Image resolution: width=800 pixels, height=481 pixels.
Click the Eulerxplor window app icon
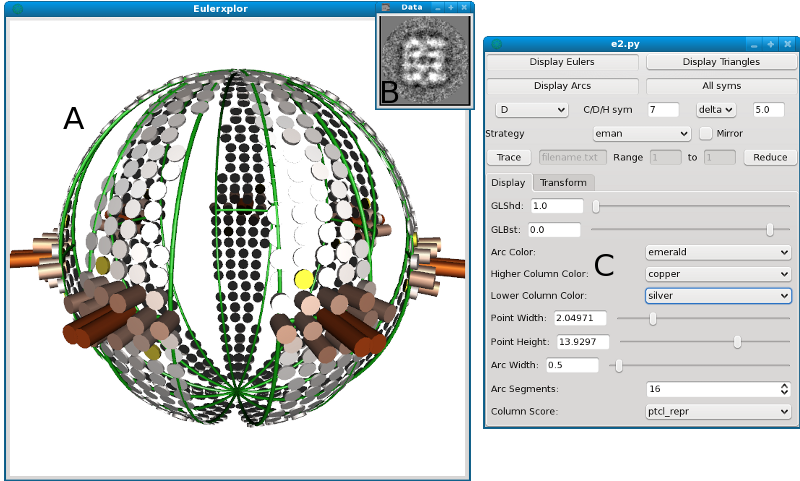click(17, 9)
